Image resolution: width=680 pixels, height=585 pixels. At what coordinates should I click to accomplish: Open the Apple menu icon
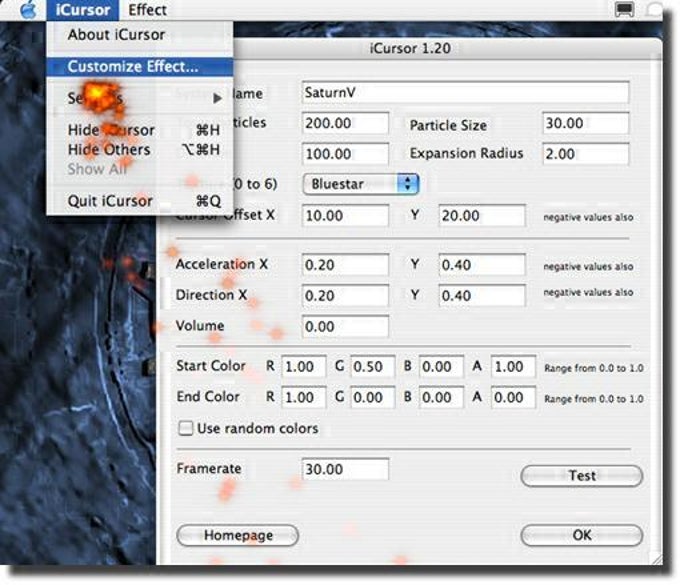coord(29,10)
